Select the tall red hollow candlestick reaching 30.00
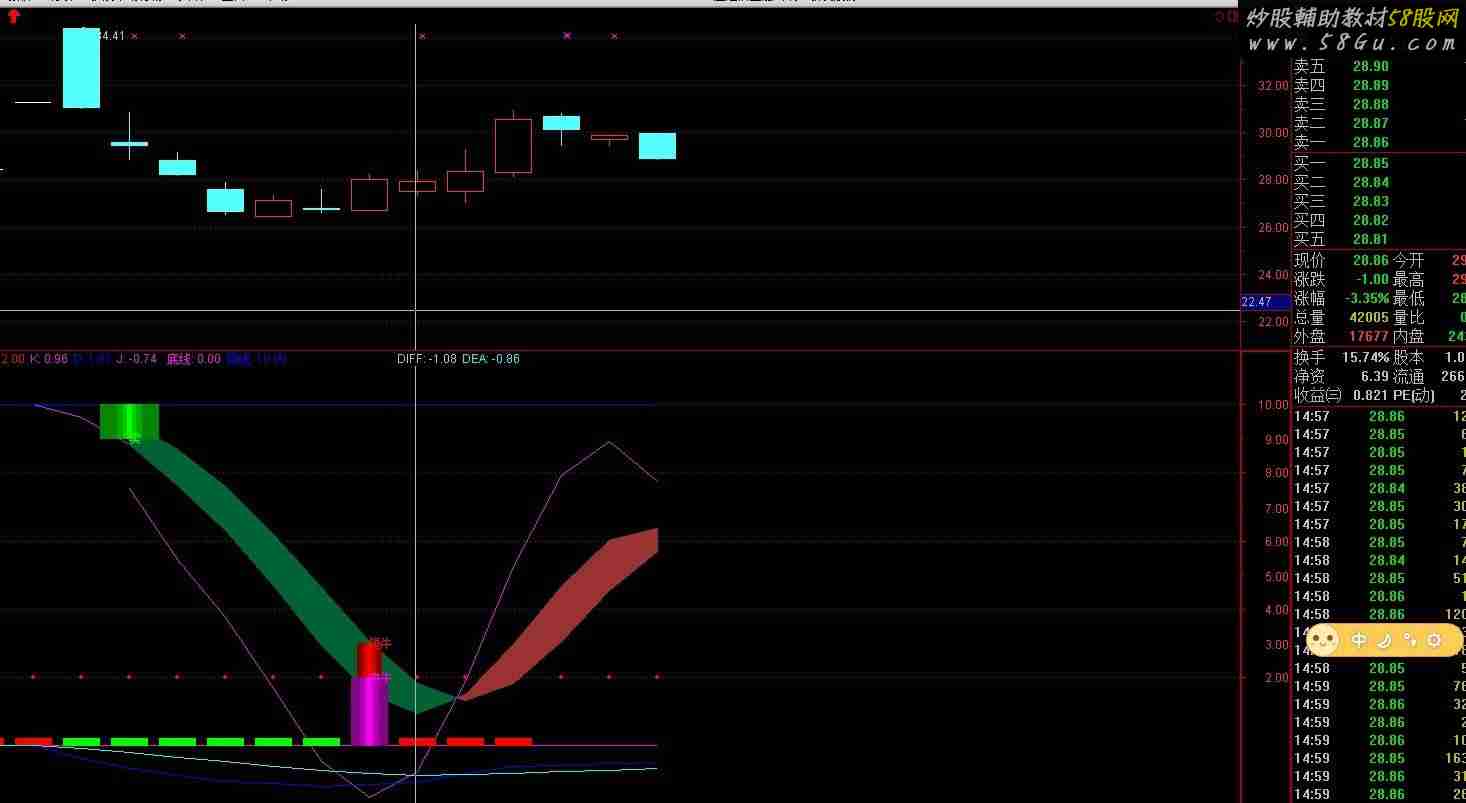Viewport: 1466px width, 803px height. (x=513, y=146)
